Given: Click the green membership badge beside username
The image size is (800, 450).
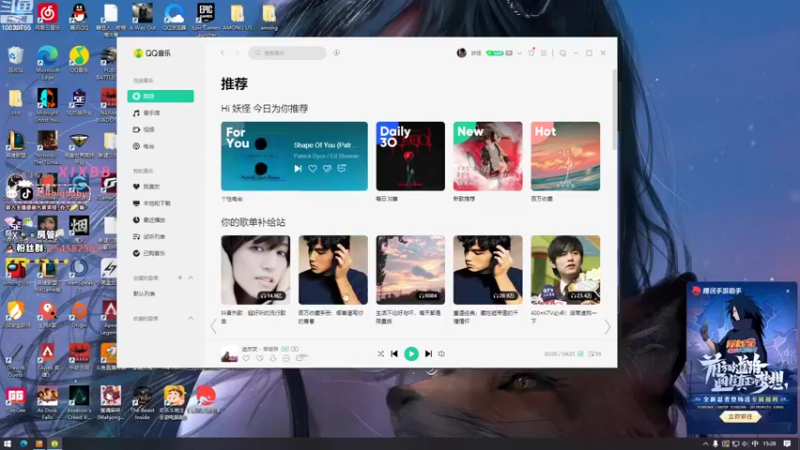Looking at the screenshot, I should (x=494, y=53).
